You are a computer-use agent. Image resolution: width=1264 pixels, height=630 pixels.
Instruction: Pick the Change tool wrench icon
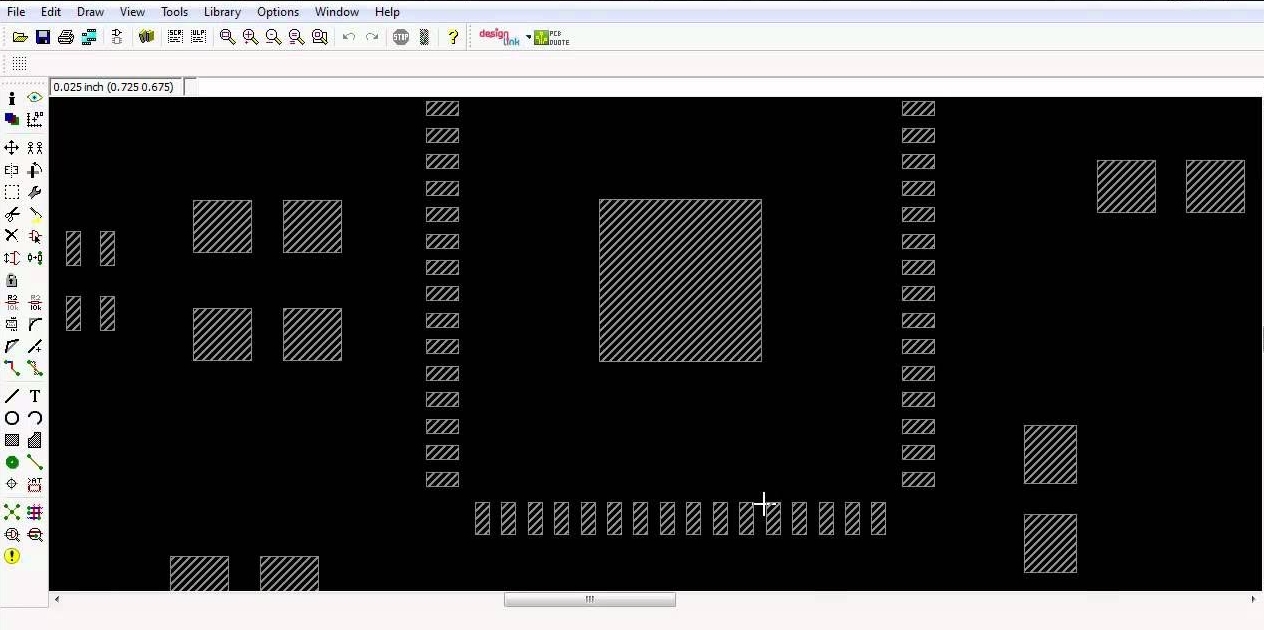34,193
